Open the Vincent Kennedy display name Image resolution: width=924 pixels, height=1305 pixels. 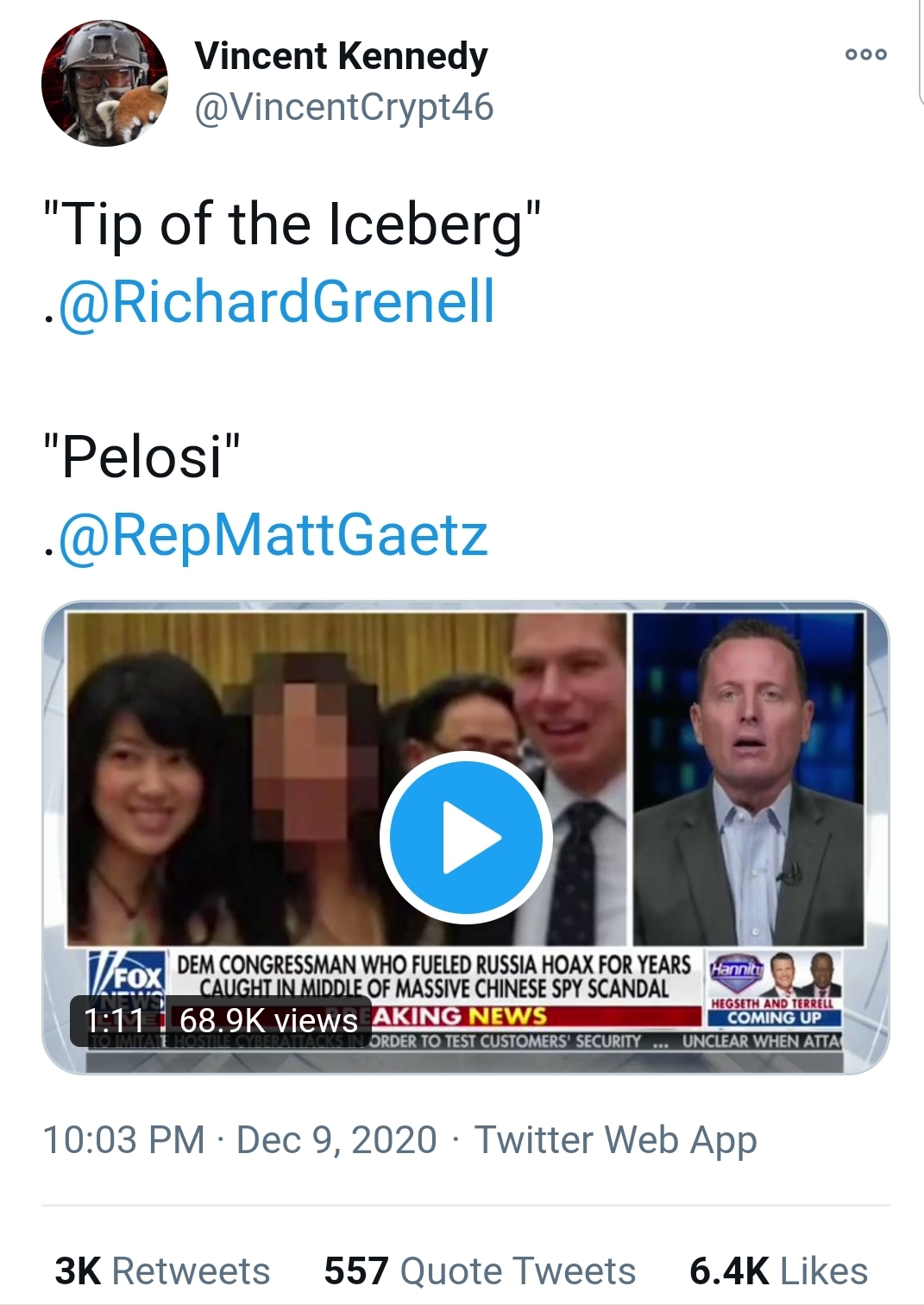[341, 56]
